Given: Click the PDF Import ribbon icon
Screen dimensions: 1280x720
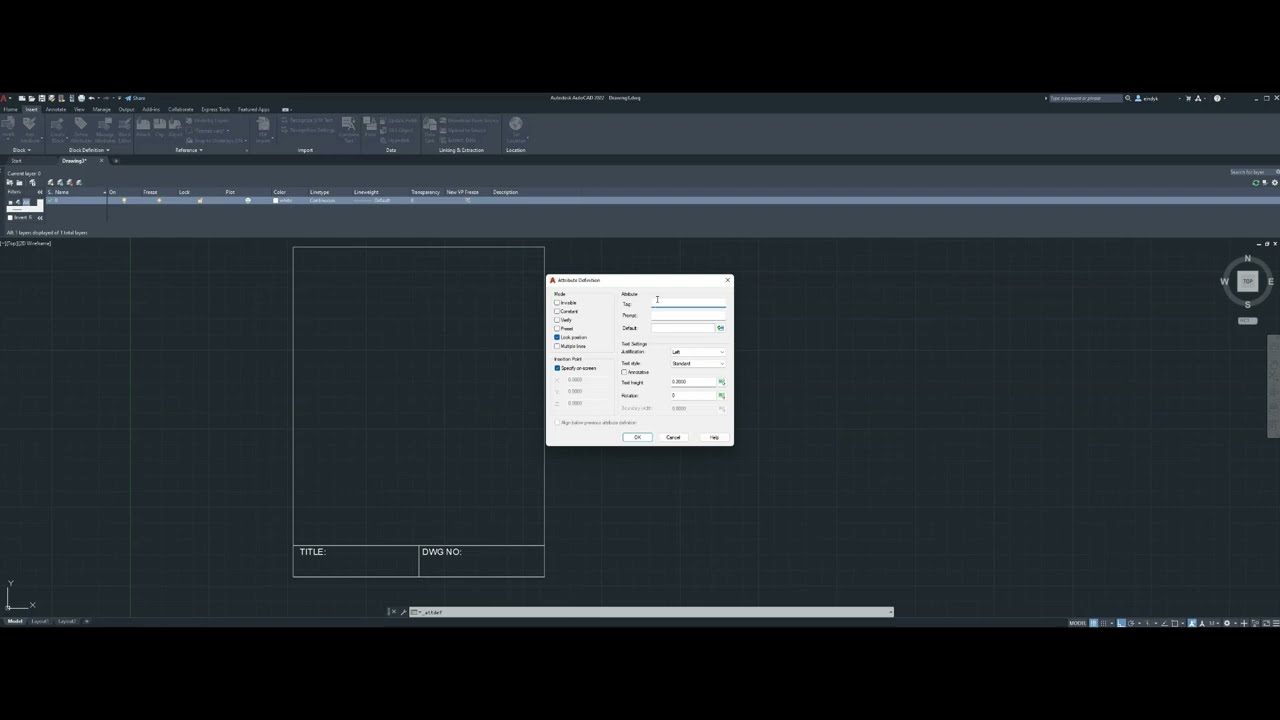Looking at the screenshot, I should pos(263,128).
